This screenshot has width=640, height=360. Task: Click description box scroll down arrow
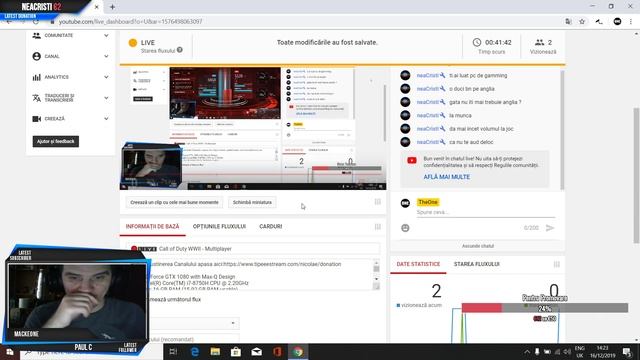[x=376, y=279]
